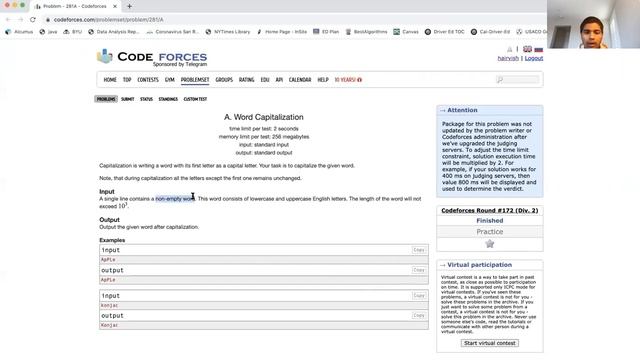Open EDU in navigation menu
The height and width of the screenshot is (360, 640).
pyautogui.click(x=265, y=80)
